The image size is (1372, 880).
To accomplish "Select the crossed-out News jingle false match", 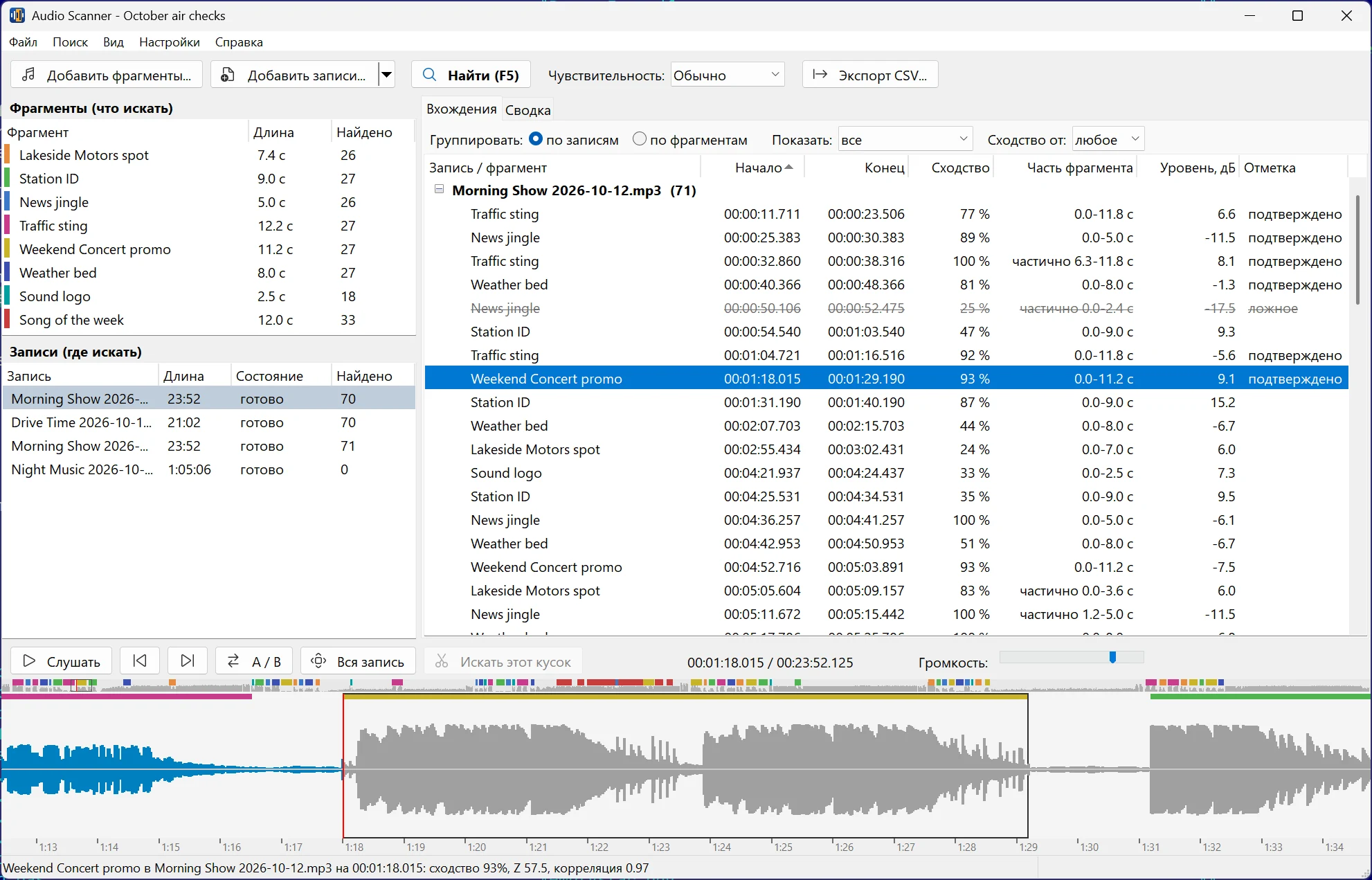I will click(x=886, y=308).
